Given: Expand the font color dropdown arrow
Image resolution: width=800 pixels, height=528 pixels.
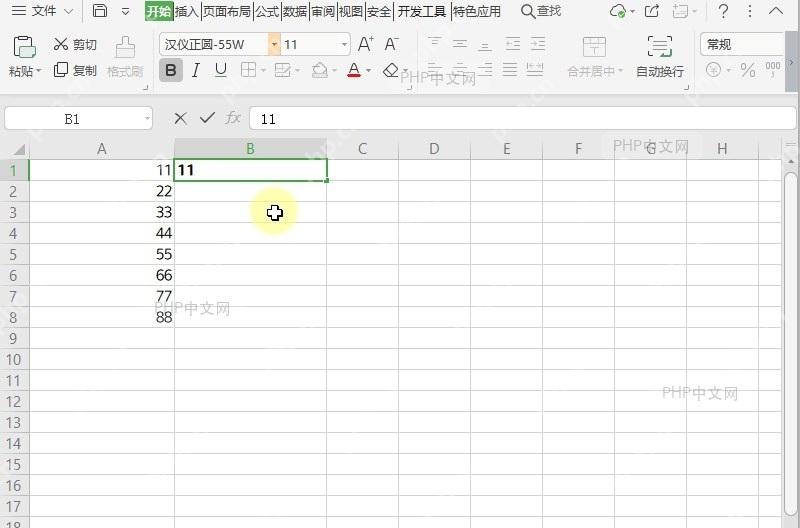Looking at the screenshot, I should pyautogui.click(x=368, y=70).
